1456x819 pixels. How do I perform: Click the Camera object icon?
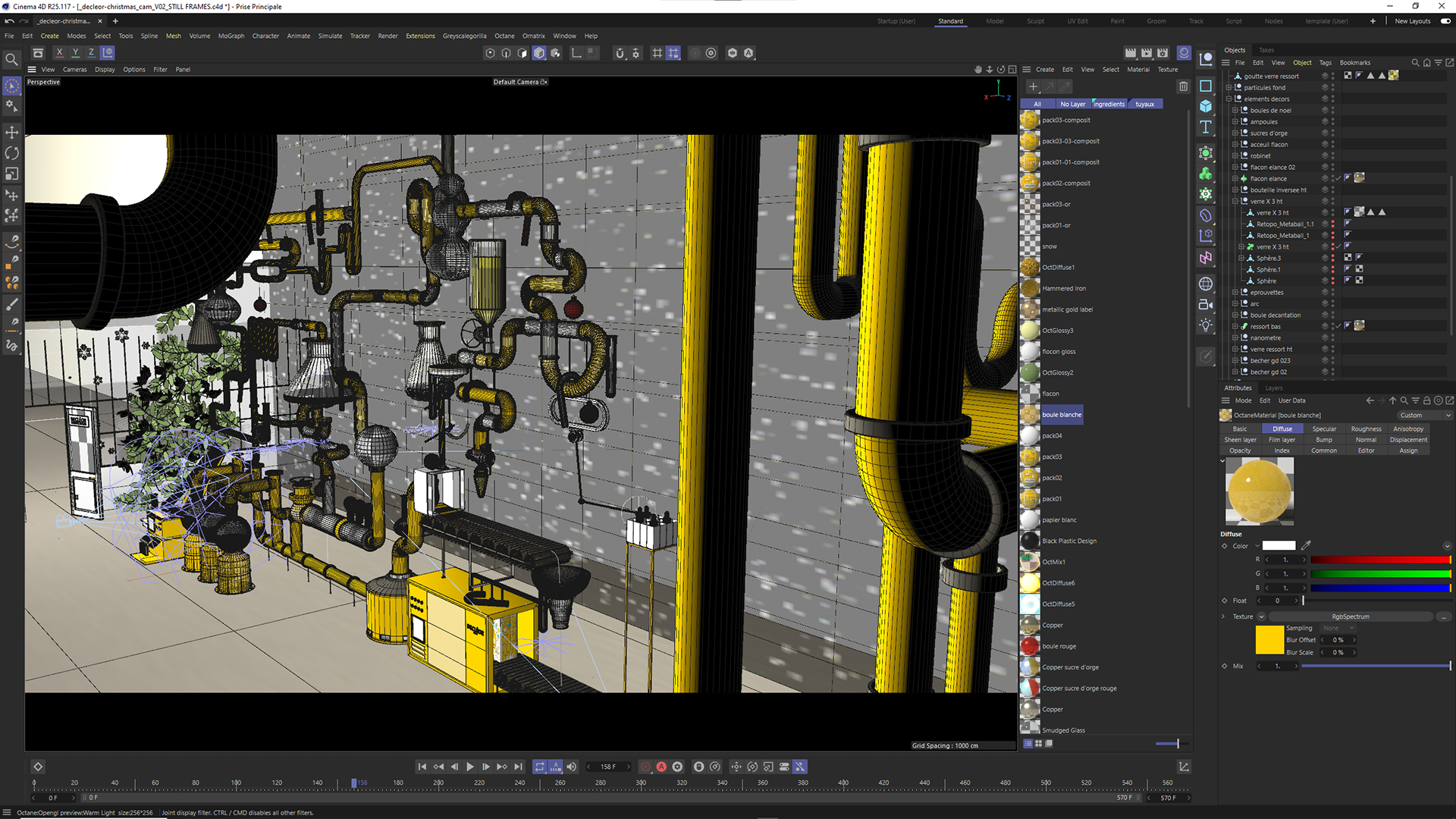coord(1206,304)
